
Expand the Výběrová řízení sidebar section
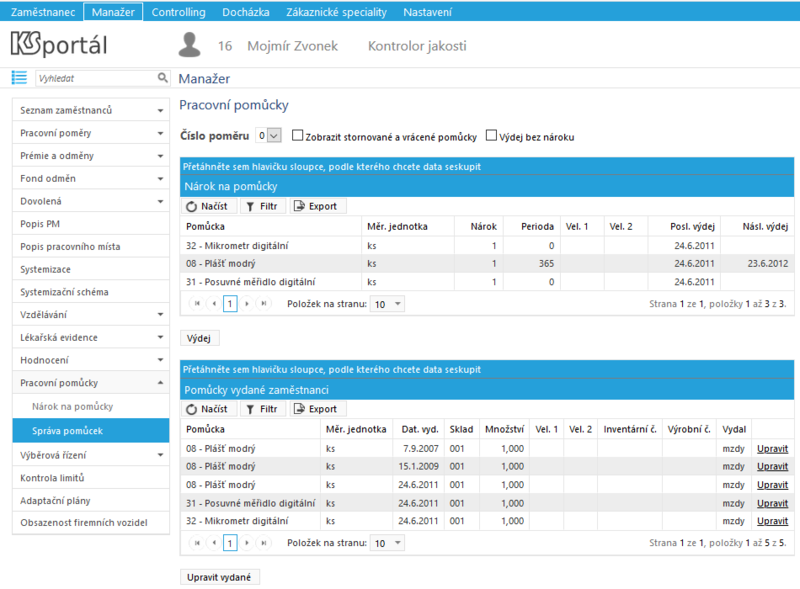click(x=91, y=455)
